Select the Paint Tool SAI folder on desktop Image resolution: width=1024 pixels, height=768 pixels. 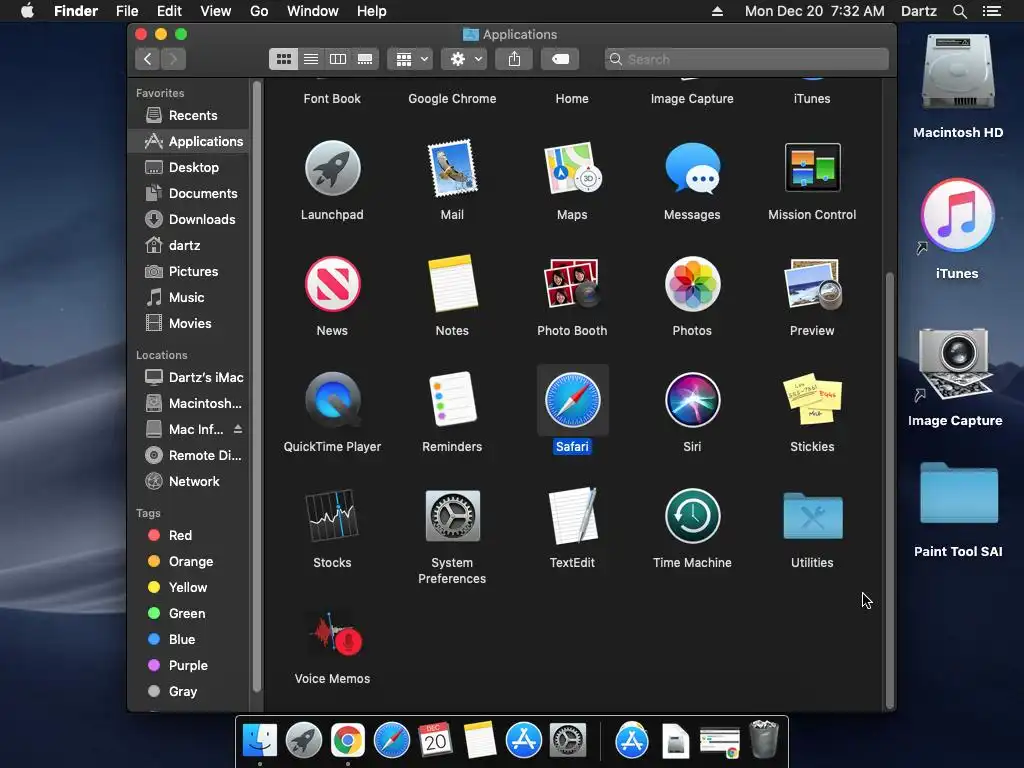tap(959, 494)
